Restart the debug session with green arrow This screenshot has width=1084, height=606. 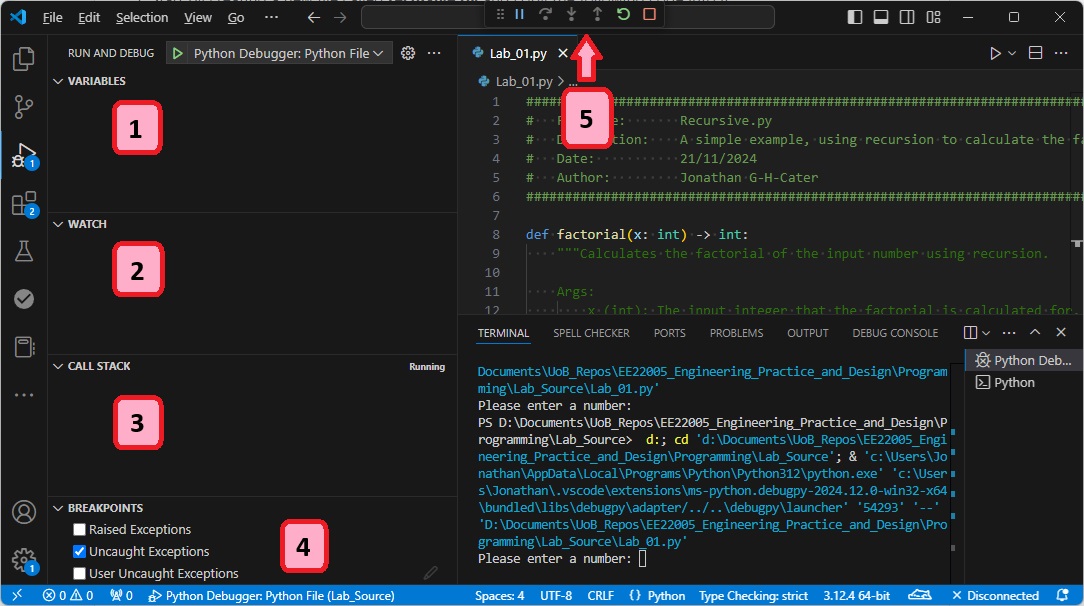coord(623,15)
